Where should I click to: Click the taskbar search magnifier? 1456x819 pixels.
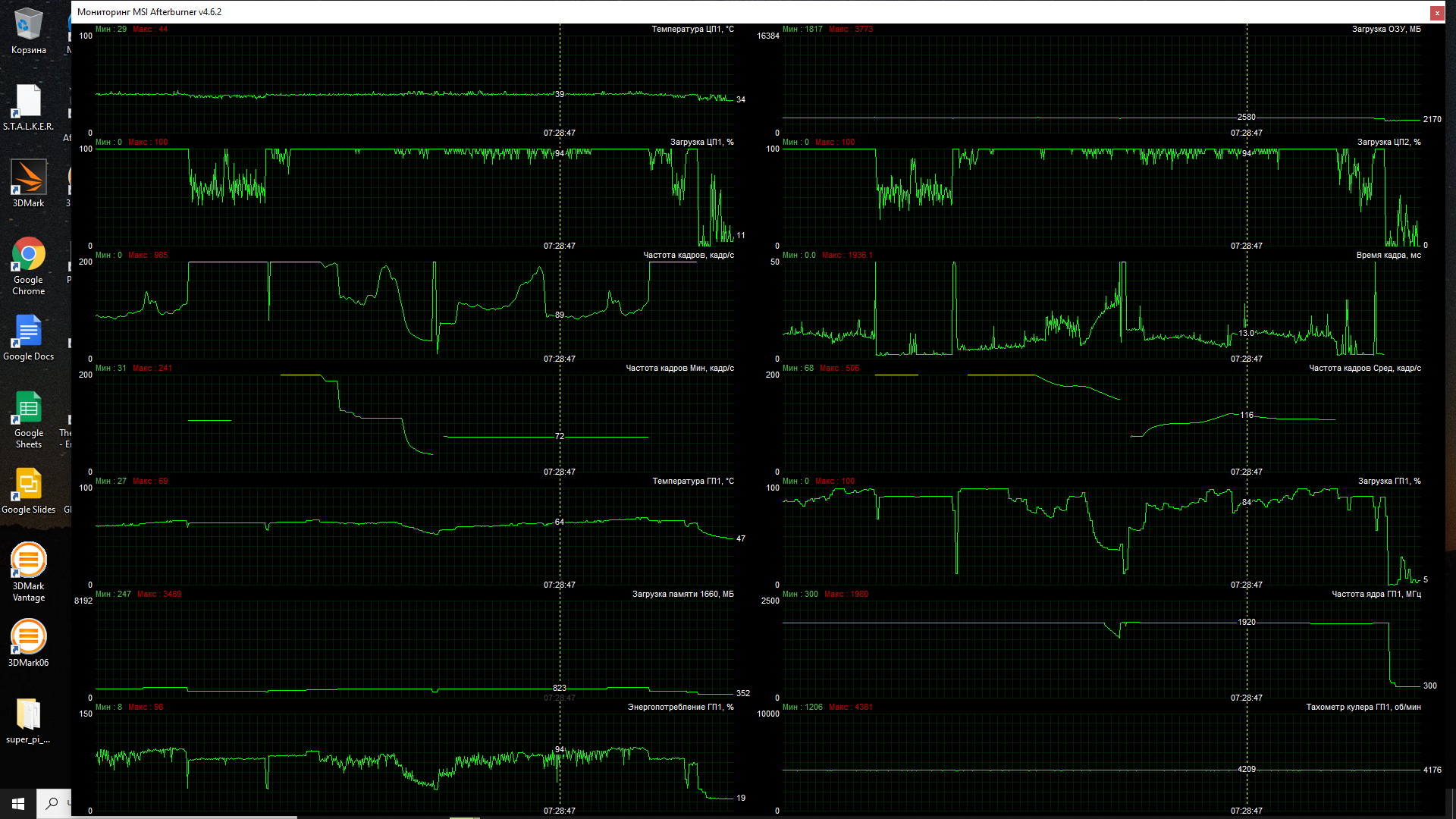52,803
